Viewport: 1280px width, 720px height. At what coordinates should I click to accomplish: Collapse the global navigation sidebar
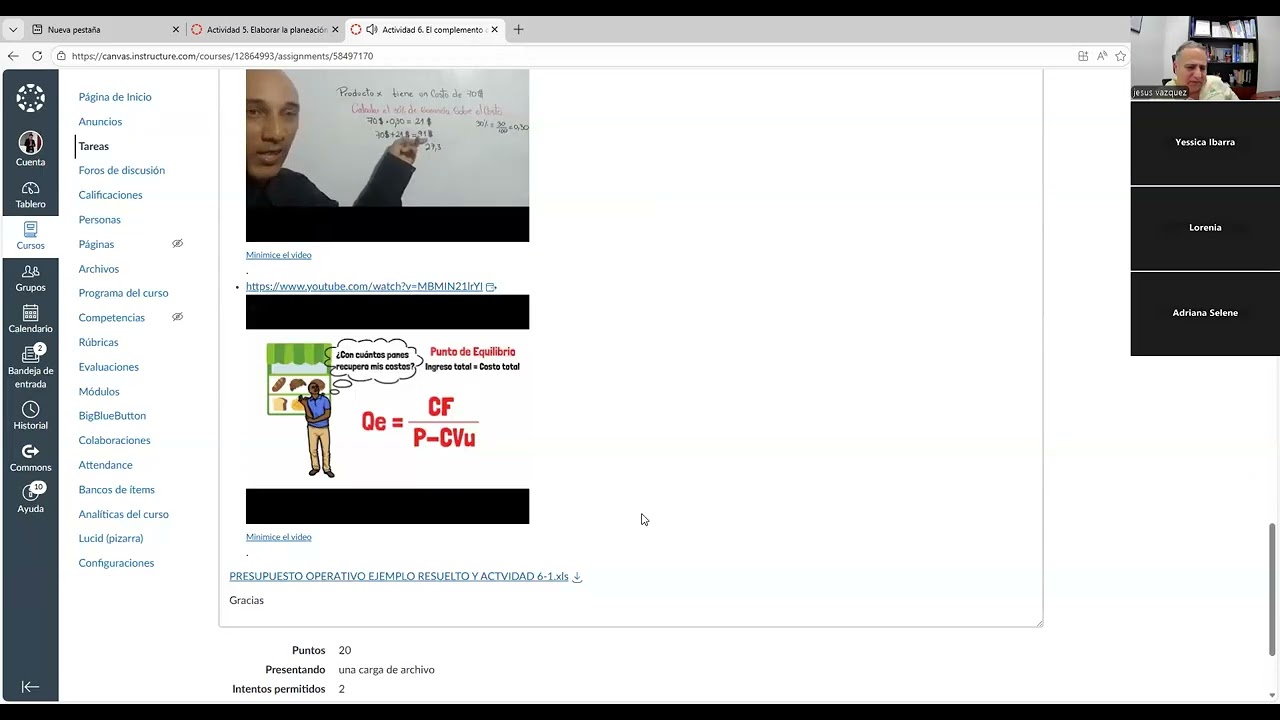click(x=30, y=687)
